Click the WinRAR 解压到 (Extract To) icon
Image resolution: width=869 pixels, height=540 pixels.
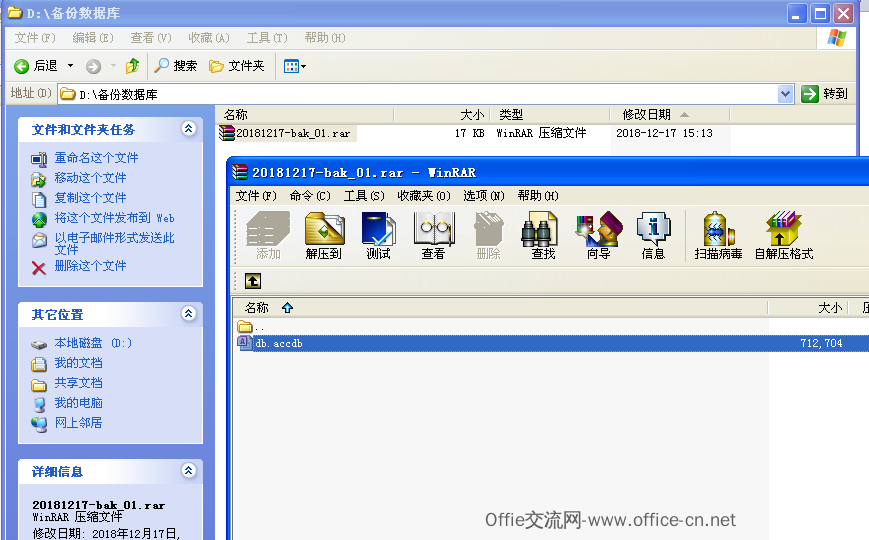pyautogui.click(x=324, y=236)
